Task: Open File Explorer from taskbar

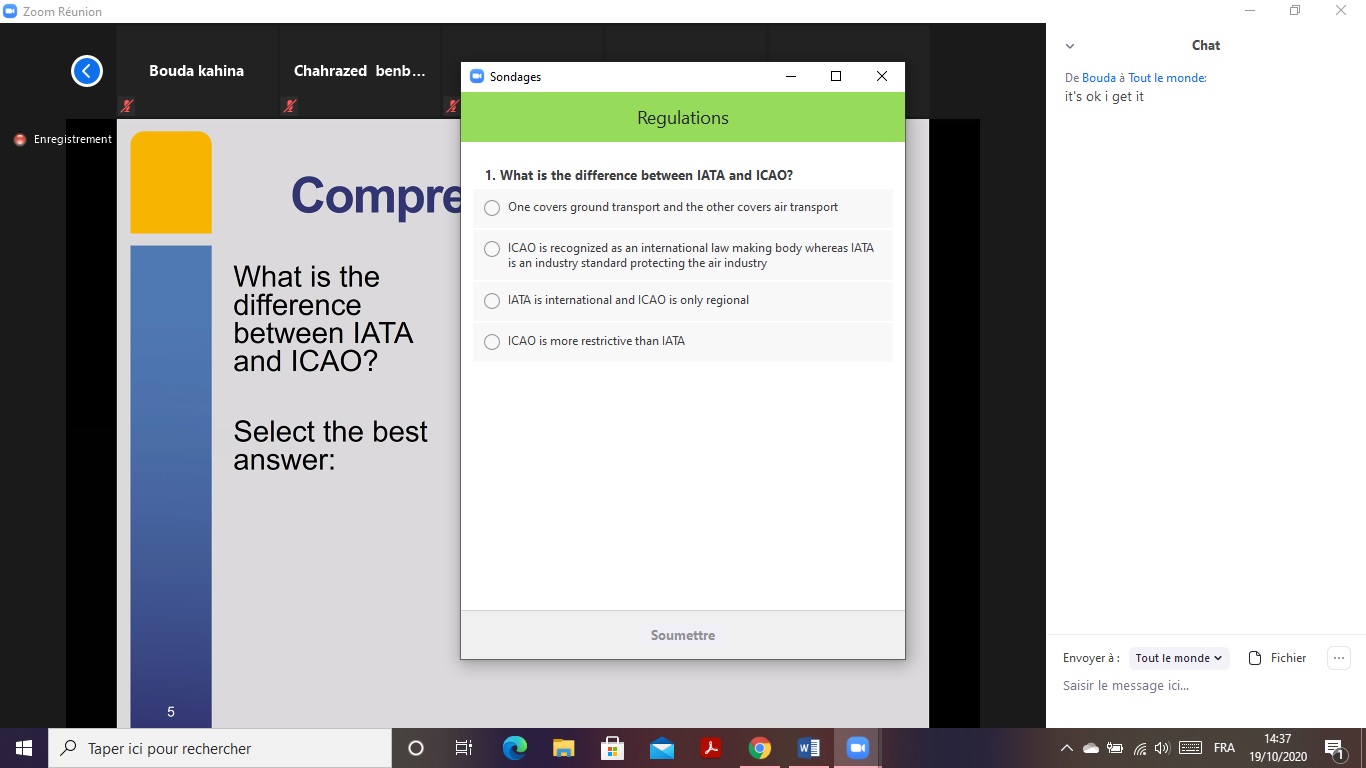Action: click(563, 748)
